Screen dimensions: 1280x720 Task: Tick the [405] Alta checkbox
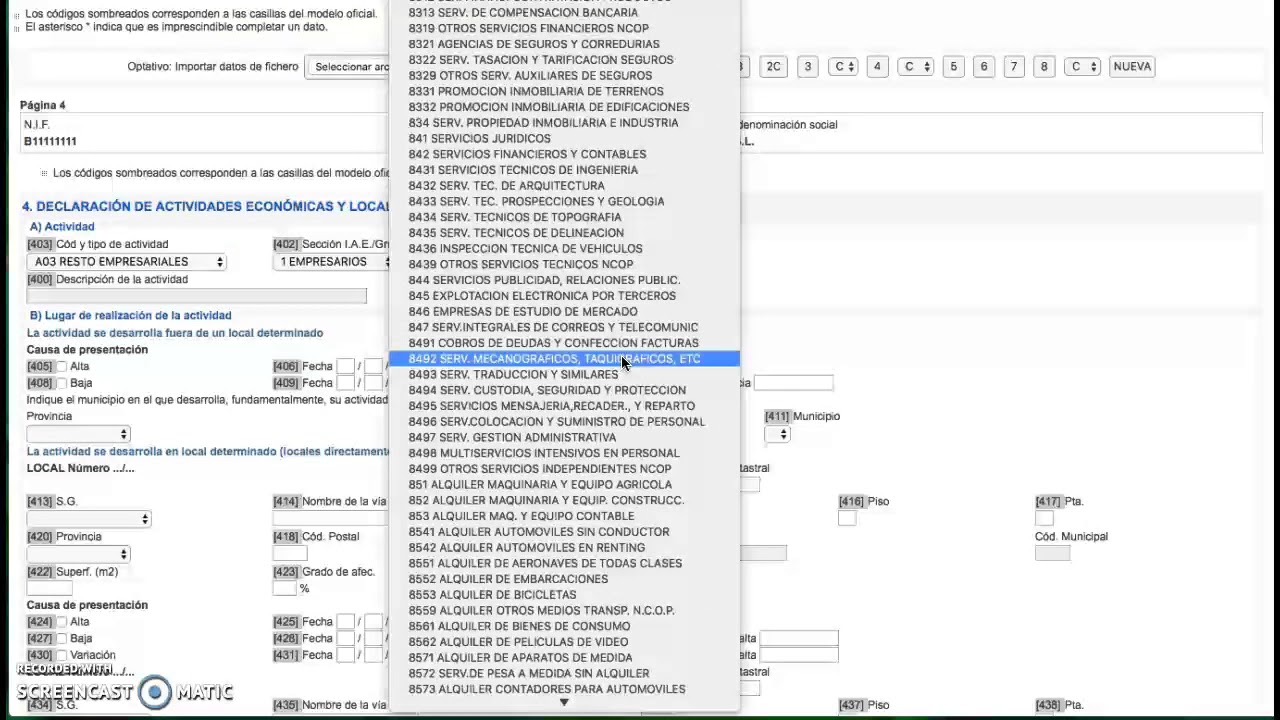click(62, 367)
